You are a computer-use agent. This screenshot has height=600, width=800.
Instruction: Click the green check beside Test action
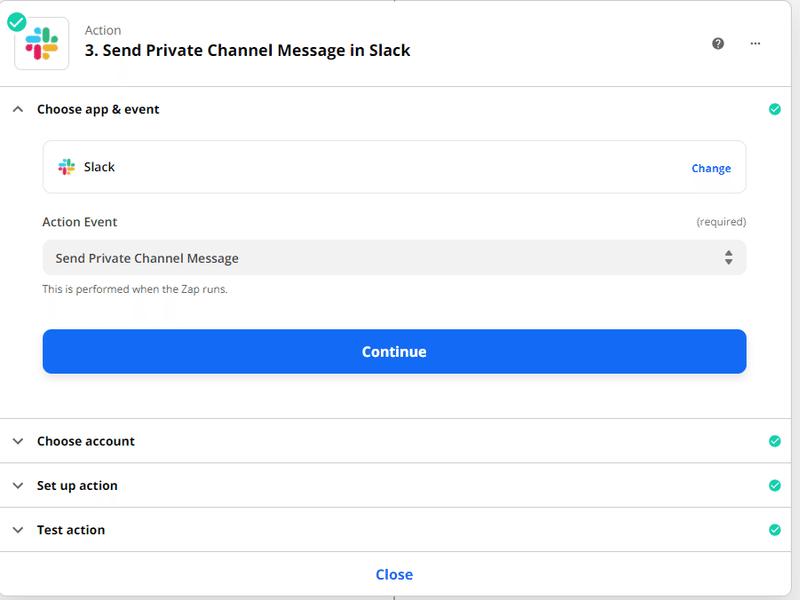(774, 530)
